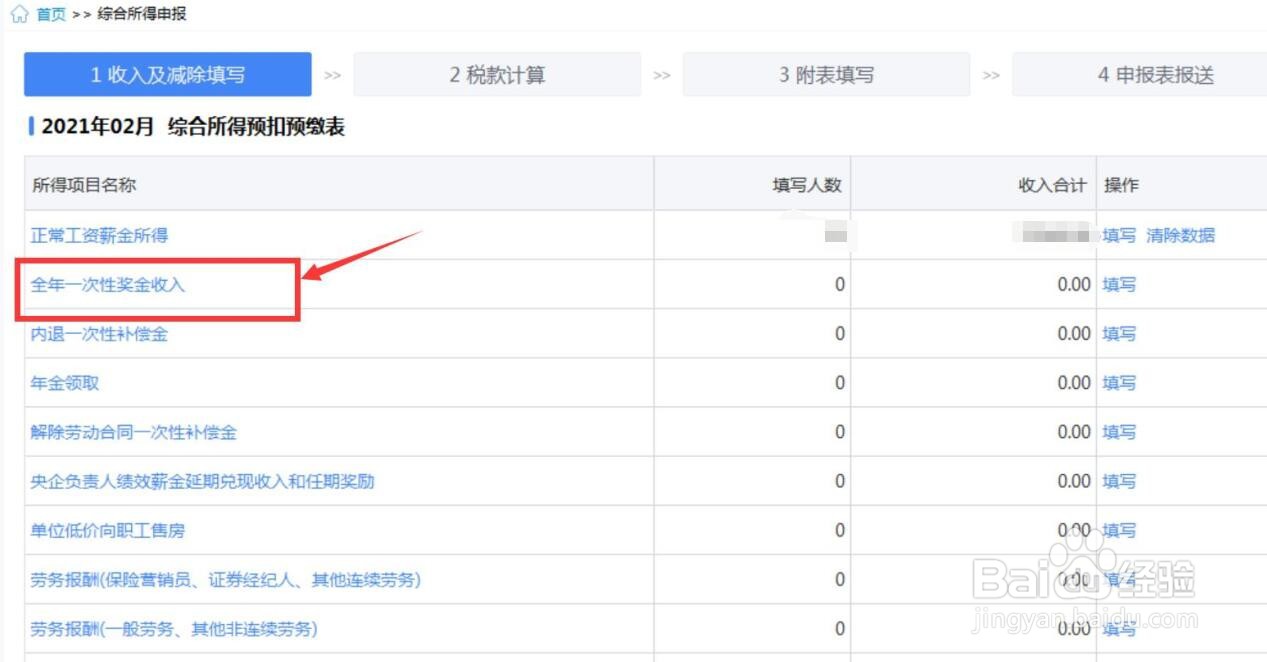Click 清除数据 for 正常工资薪金所得 row
This screenshot has width=1267, height=662.
(x=1181, y=236)
